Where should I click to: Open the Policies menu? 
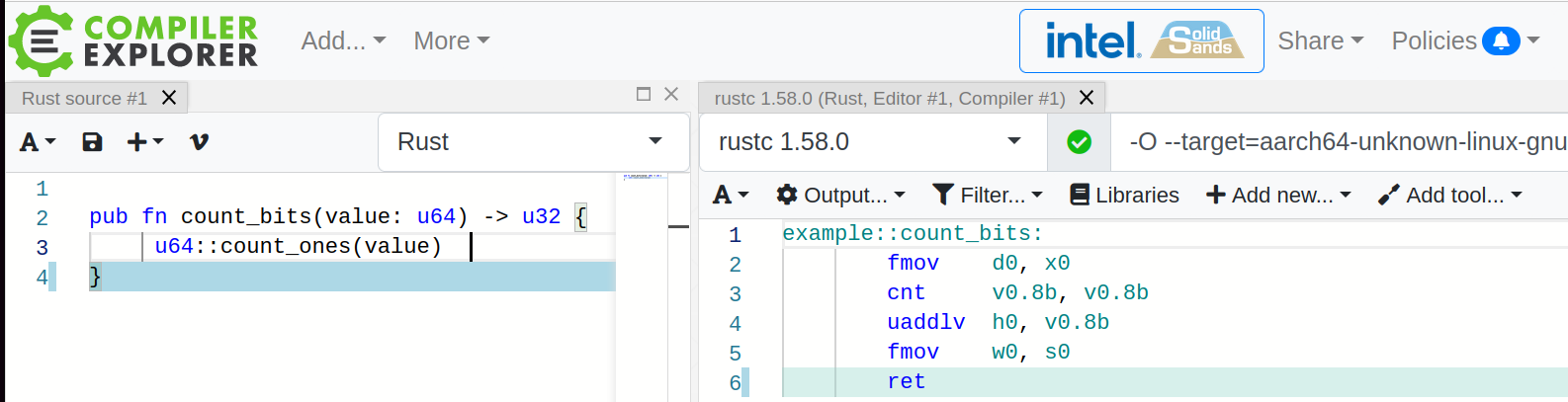pos(1465,40)
